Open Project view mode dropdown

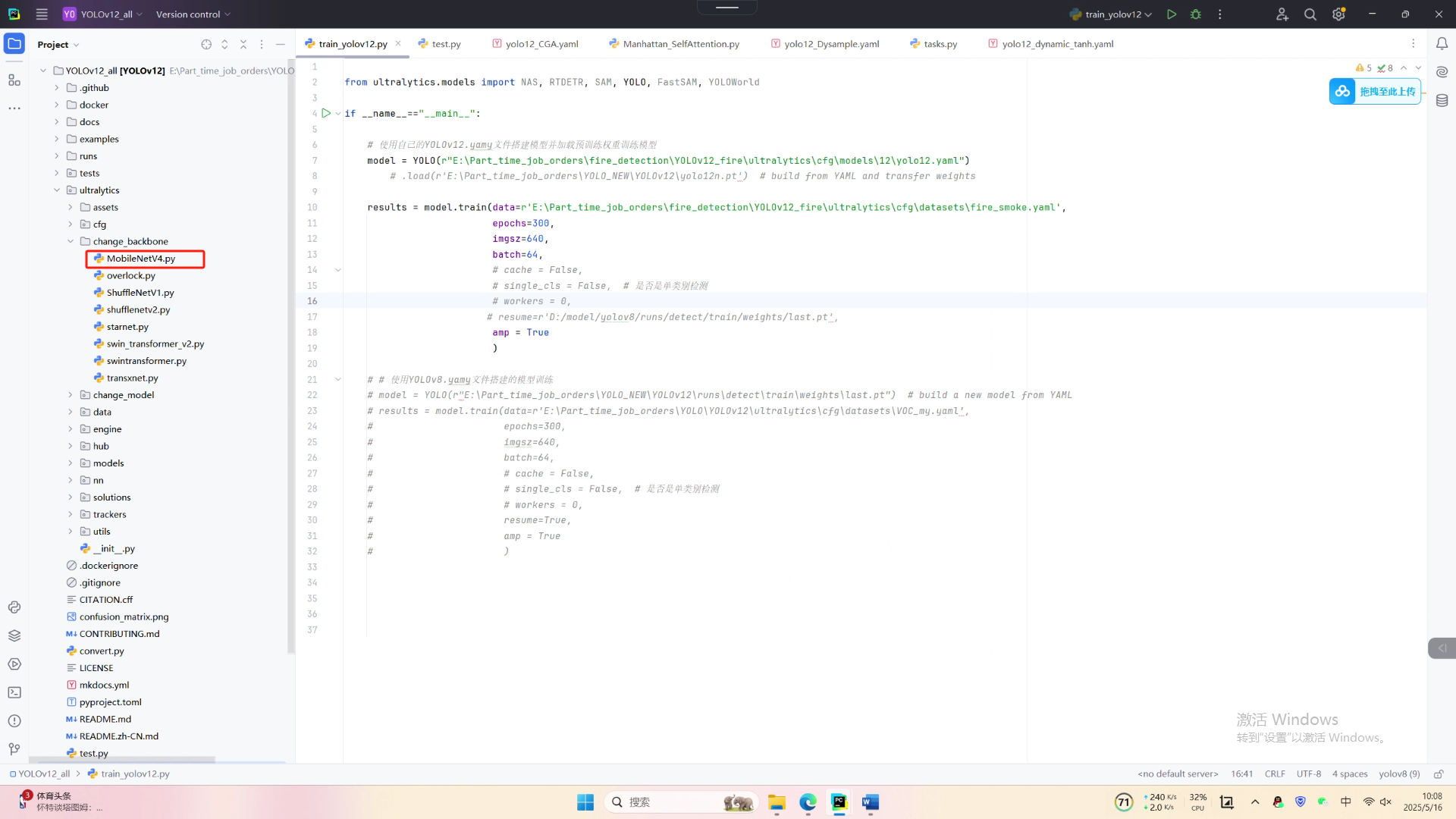click(x=58, y=45)
